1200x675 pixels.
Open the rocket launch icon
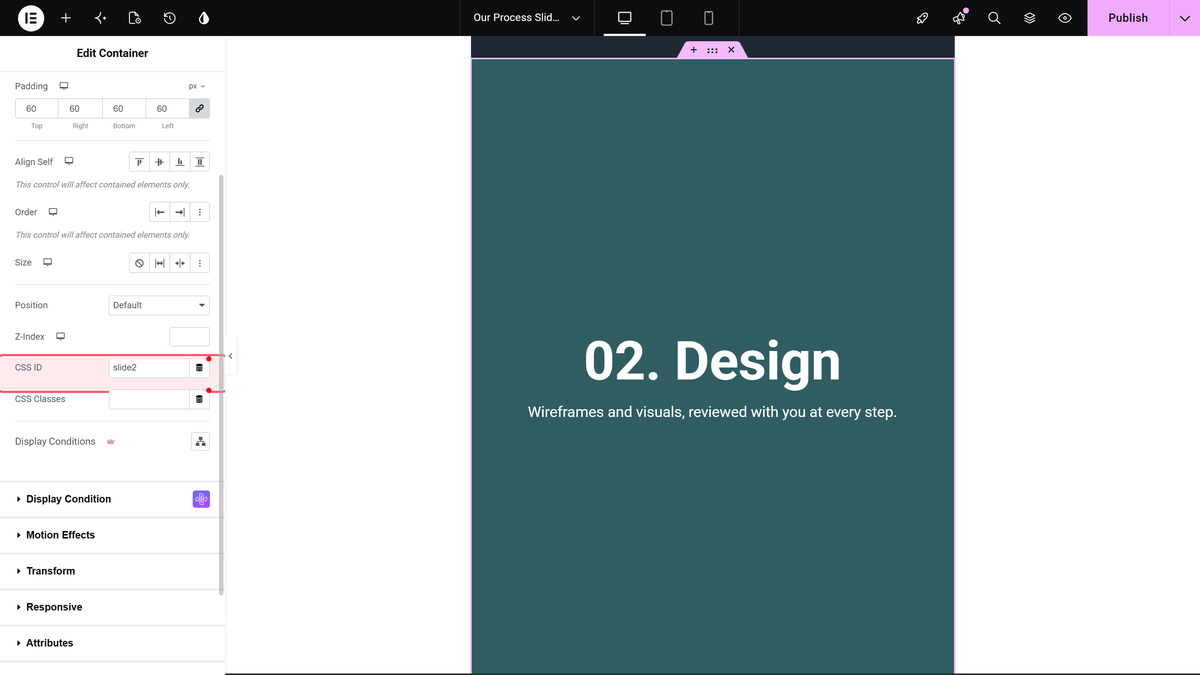[923, 18]
